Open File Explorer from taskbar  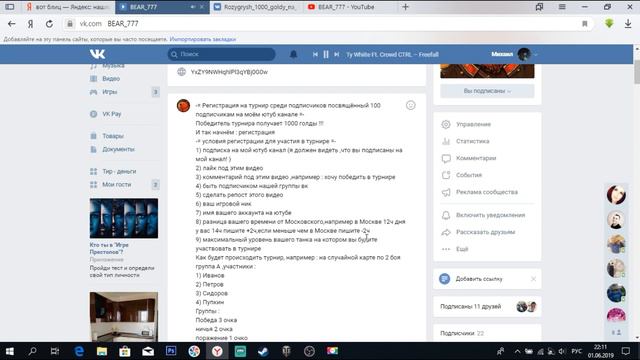pos(102,351)
